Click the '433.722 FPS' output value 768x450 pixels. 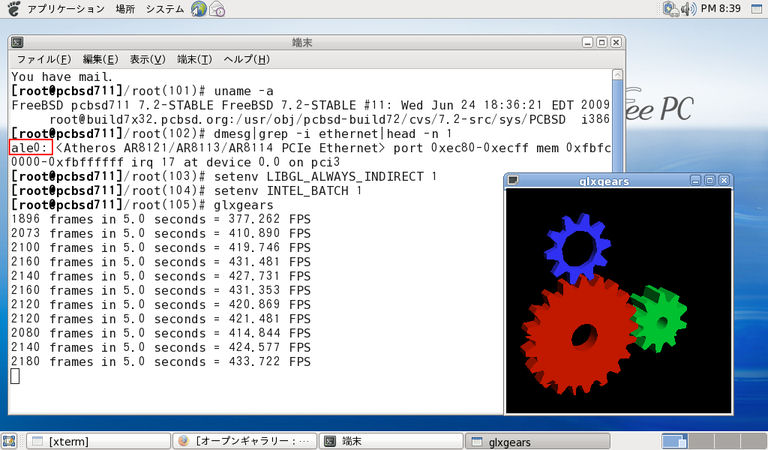point(269,361)
